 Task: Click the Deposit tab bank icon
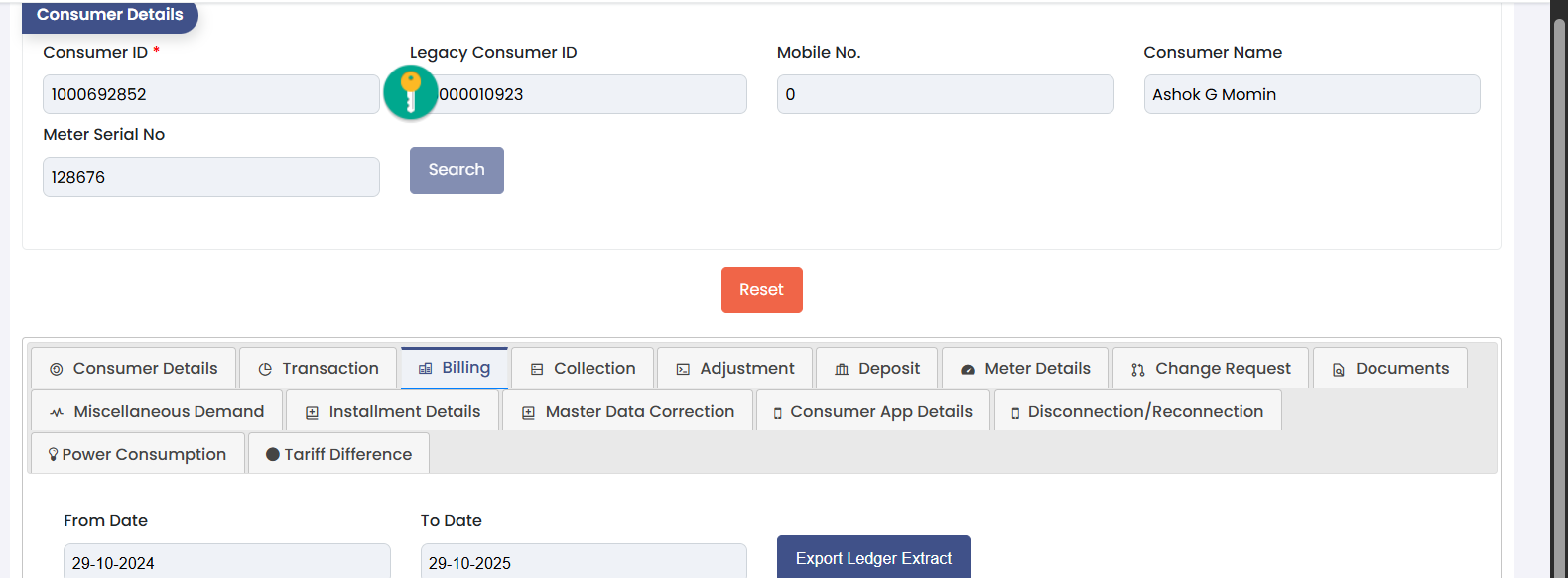[842, 369]
